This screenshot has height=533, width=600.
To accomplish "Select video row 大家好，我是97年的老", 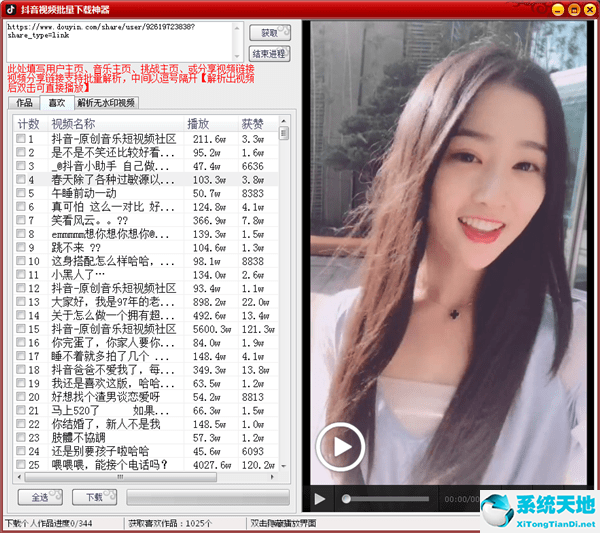I will (146, 302).
